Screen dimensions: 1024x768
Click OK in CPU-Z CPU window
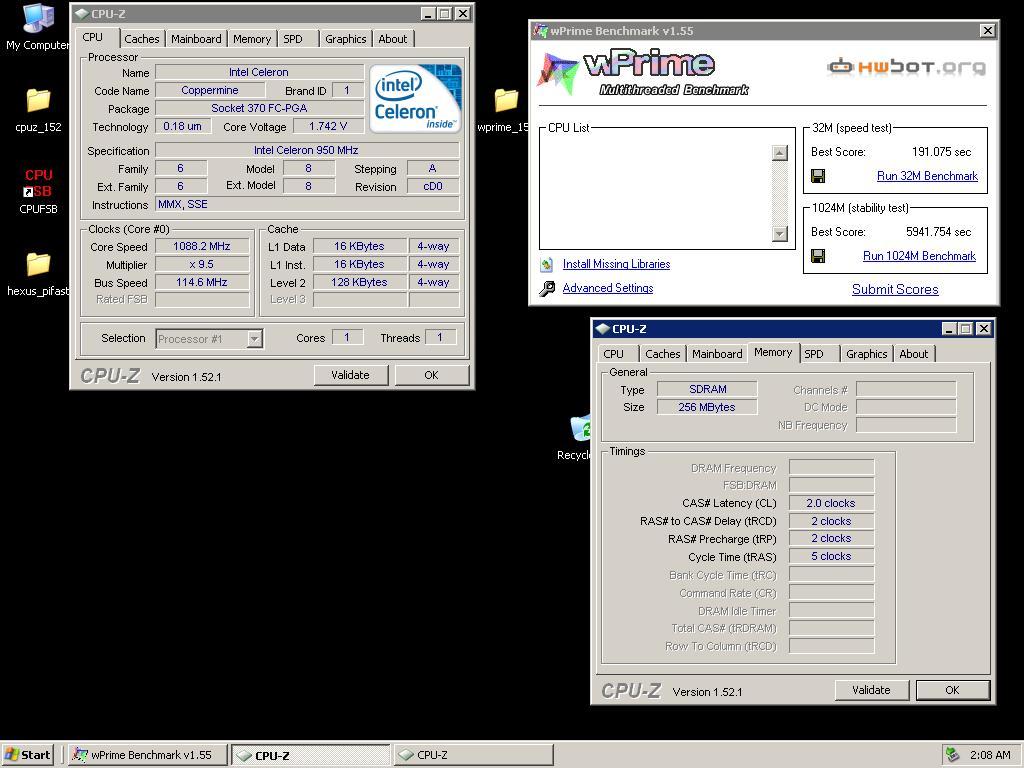coord(432,375)
